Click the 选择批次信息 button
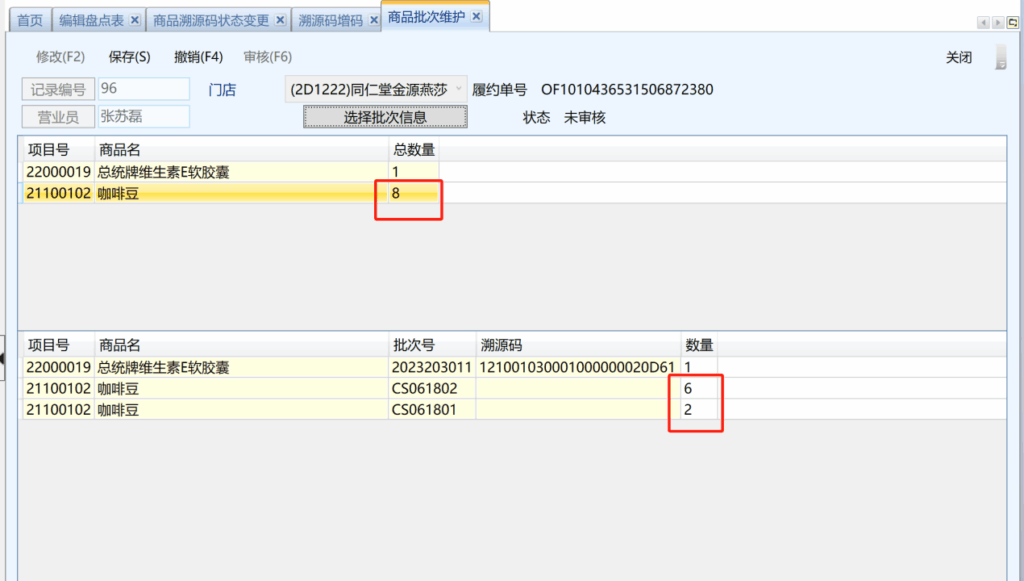The image size is (1024, 581). click(385, 117)
